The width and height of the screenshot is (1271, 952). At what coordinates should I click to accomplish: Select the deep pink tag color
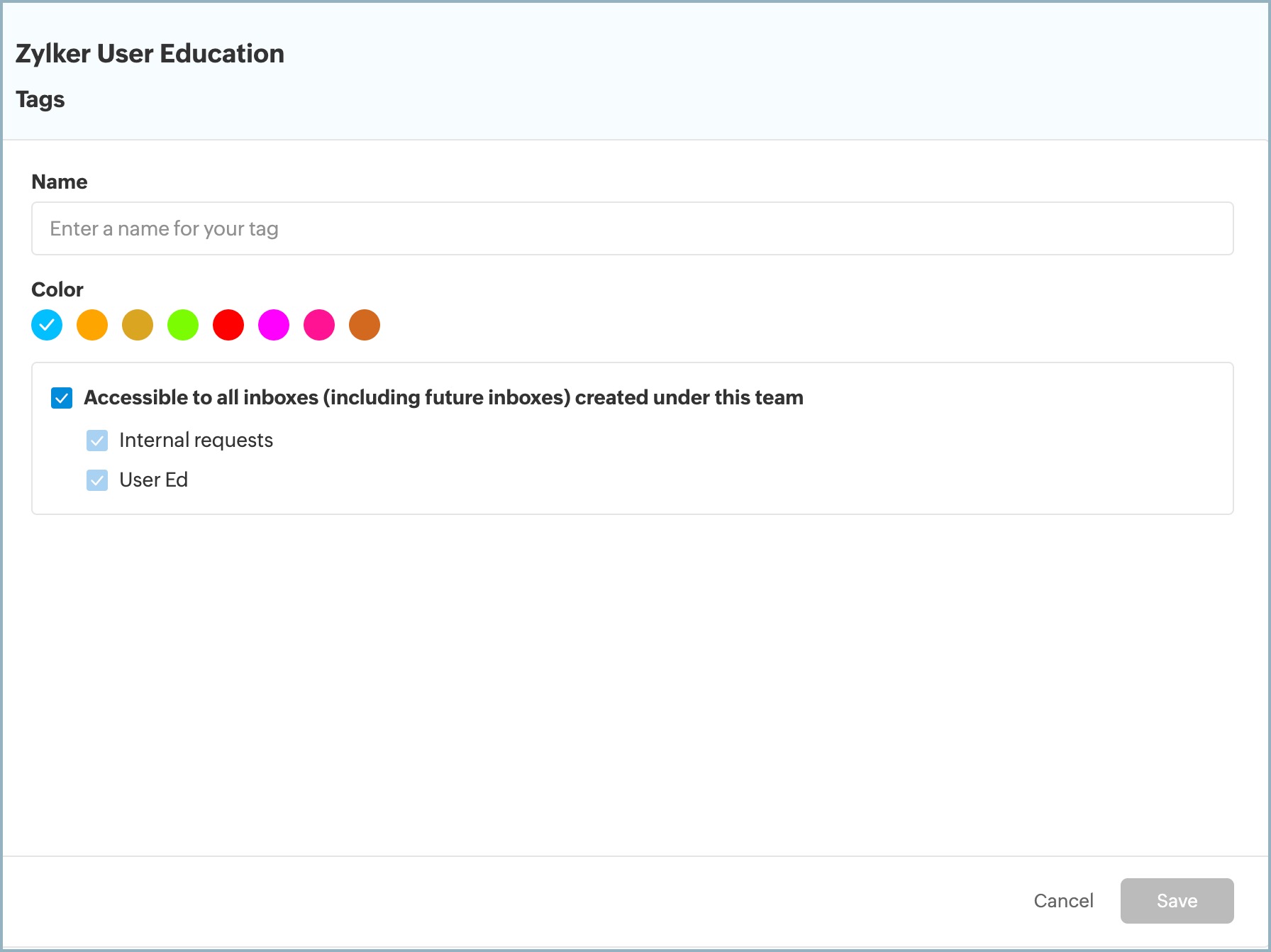click(x=319, y=325)
